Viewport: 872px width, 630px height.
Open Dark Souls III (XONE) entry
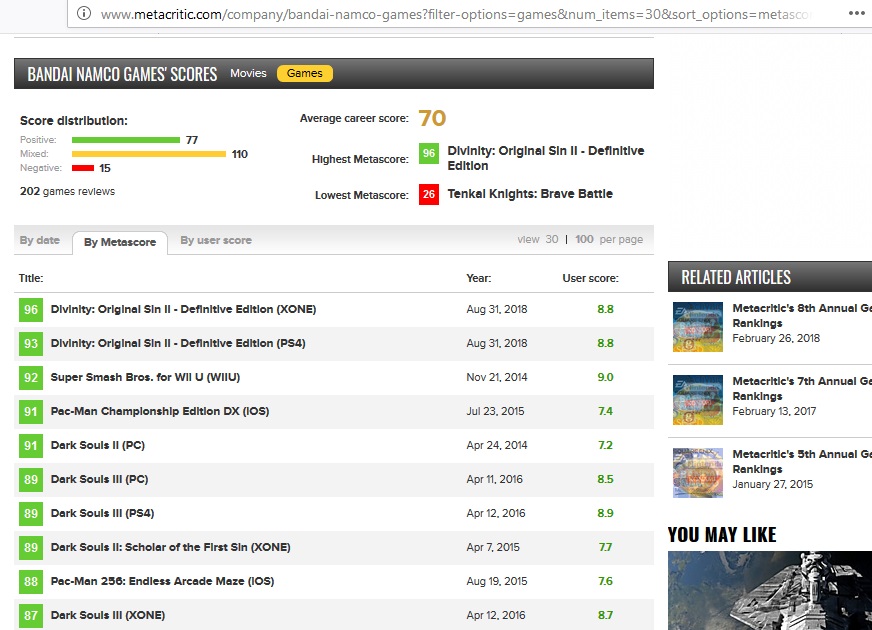(108, 614)
